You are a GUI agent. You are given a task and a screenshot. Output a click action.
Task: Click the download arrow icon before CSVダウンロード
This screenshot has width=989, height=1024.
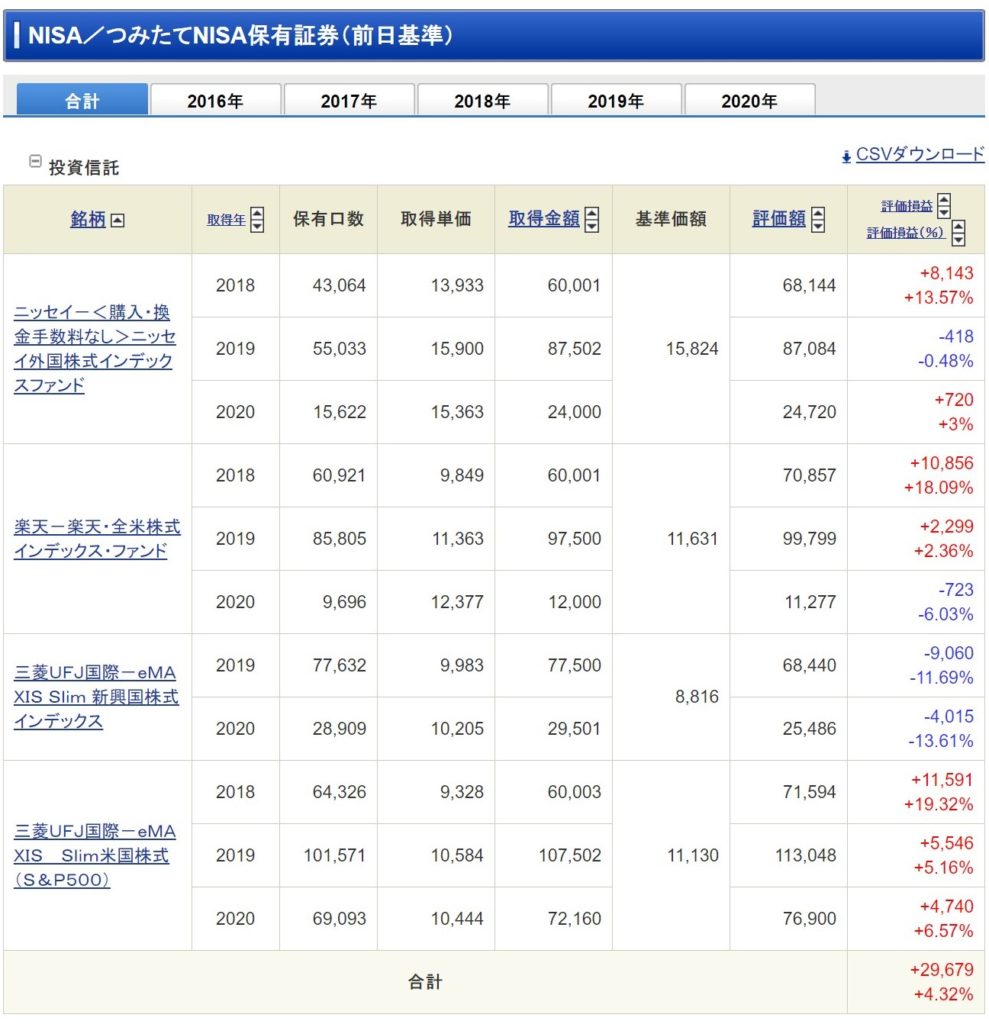coord(846,156)
